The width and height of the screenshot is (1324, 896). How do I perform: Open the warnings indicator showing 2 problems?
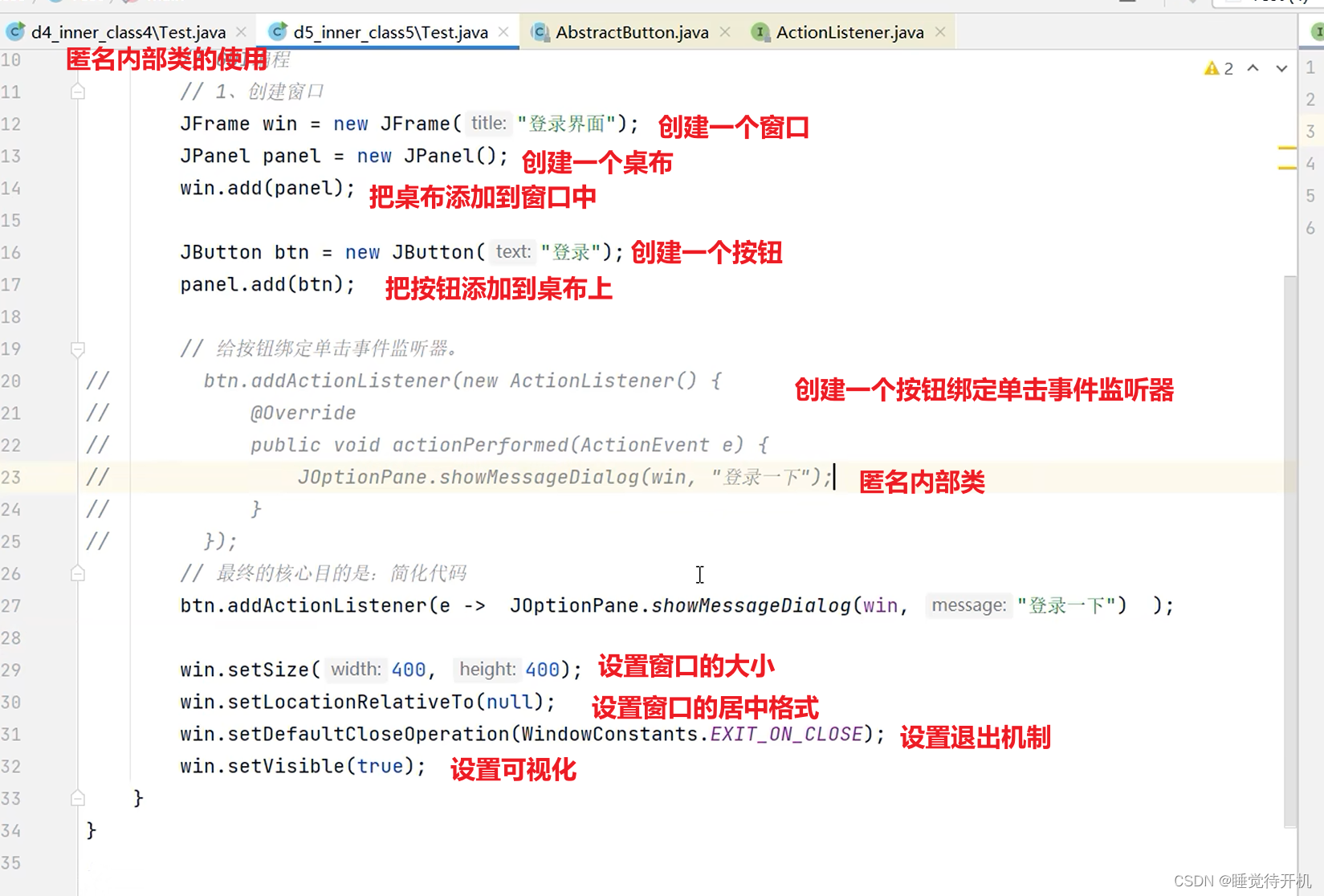[1219, 68]
